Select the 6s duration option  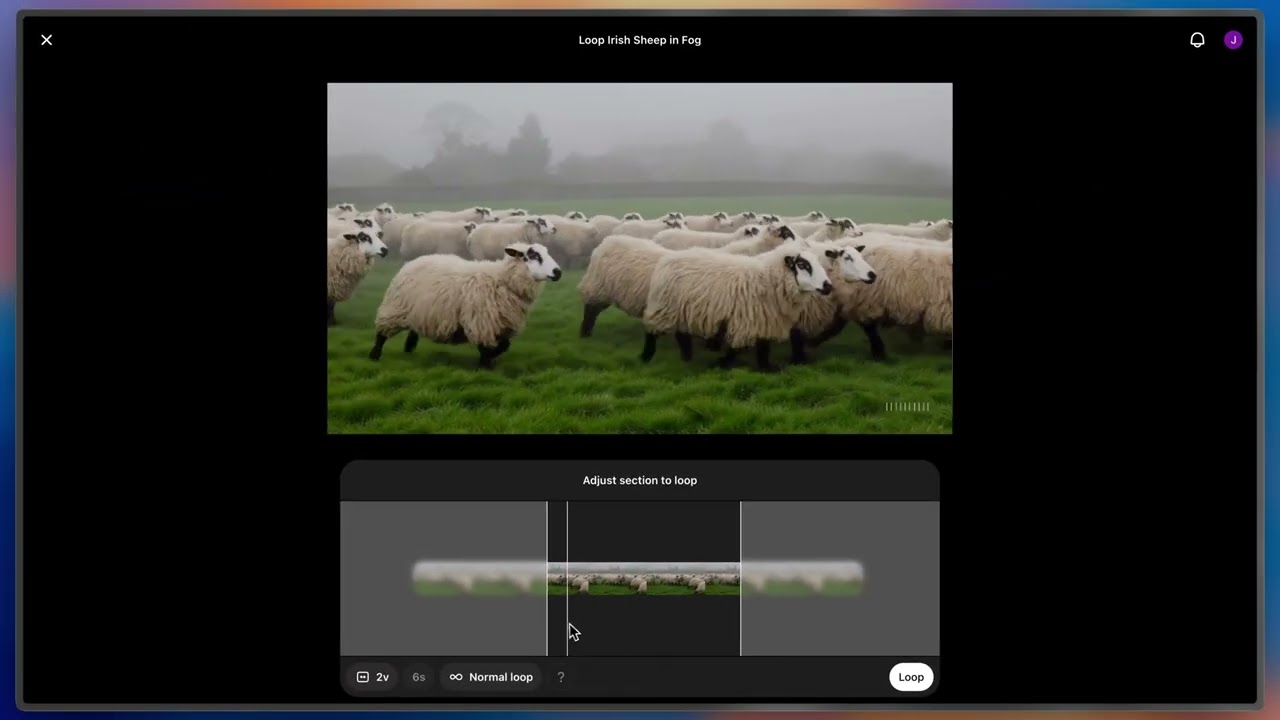point(419,677)
